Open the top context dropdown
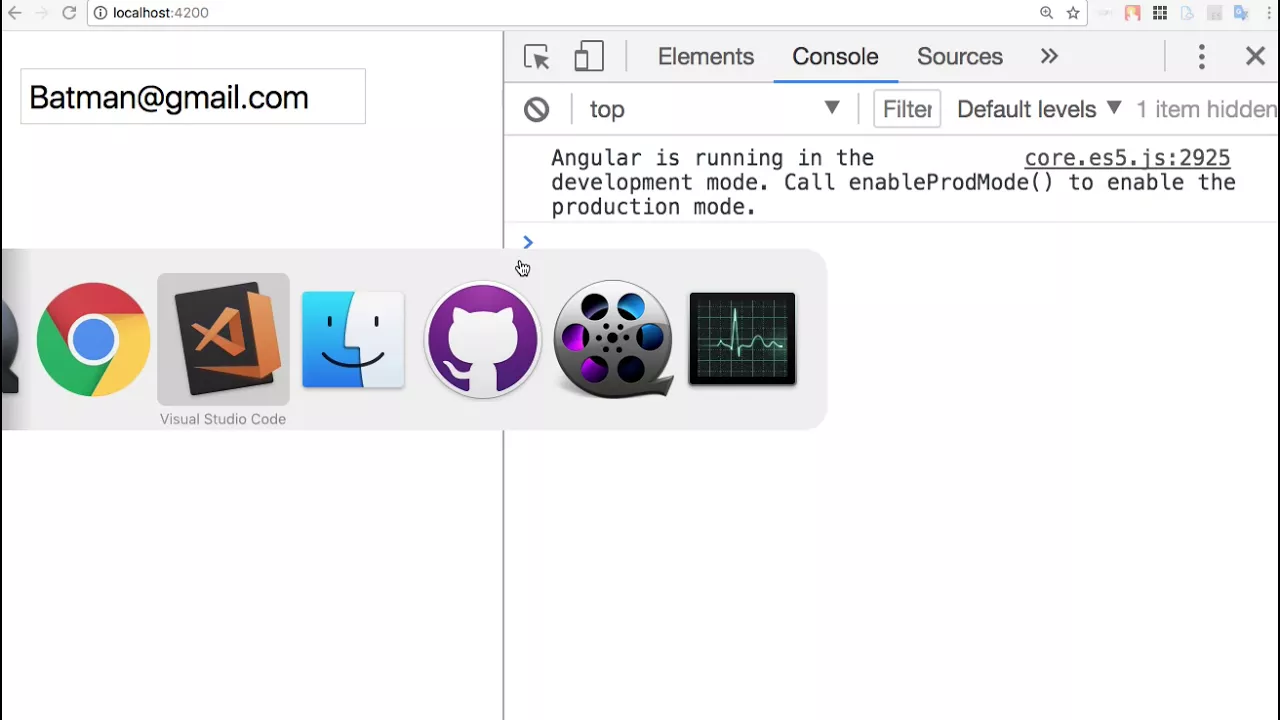Image resolution: width=1280 pixels, height=720 pixels. click(714, 109)
